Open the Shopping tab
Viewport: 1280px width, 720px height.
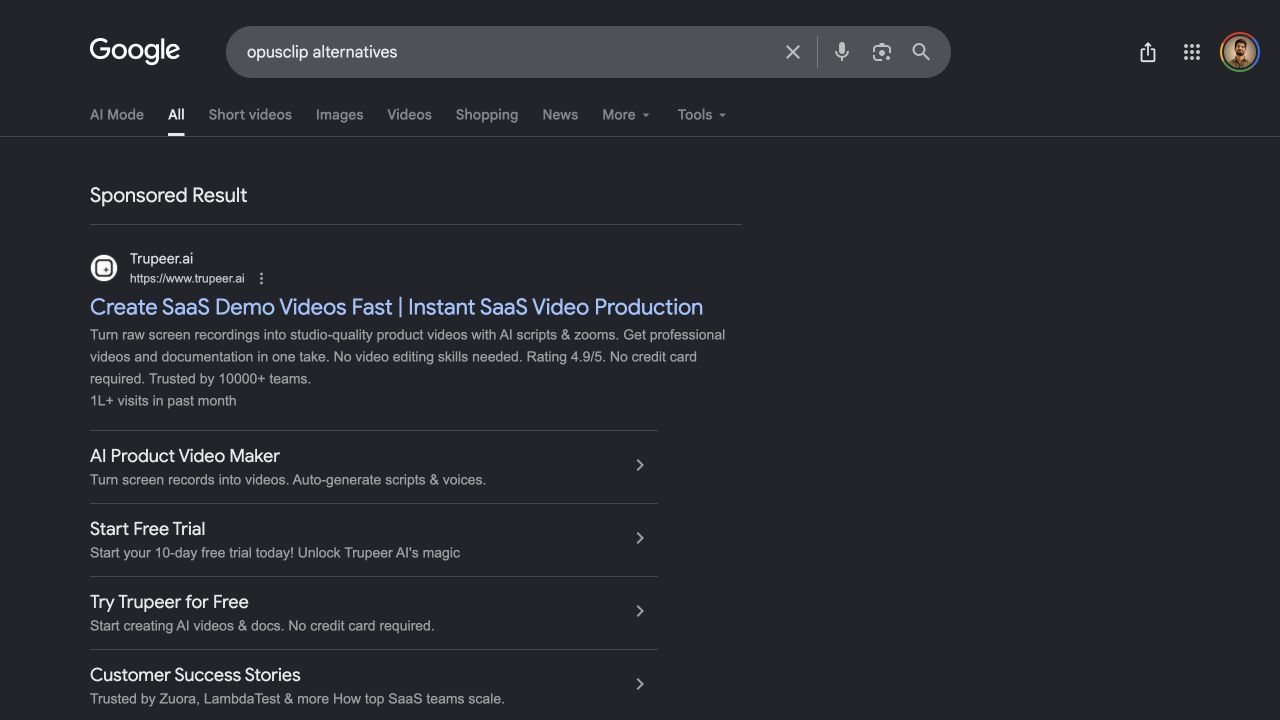(487, 115)
